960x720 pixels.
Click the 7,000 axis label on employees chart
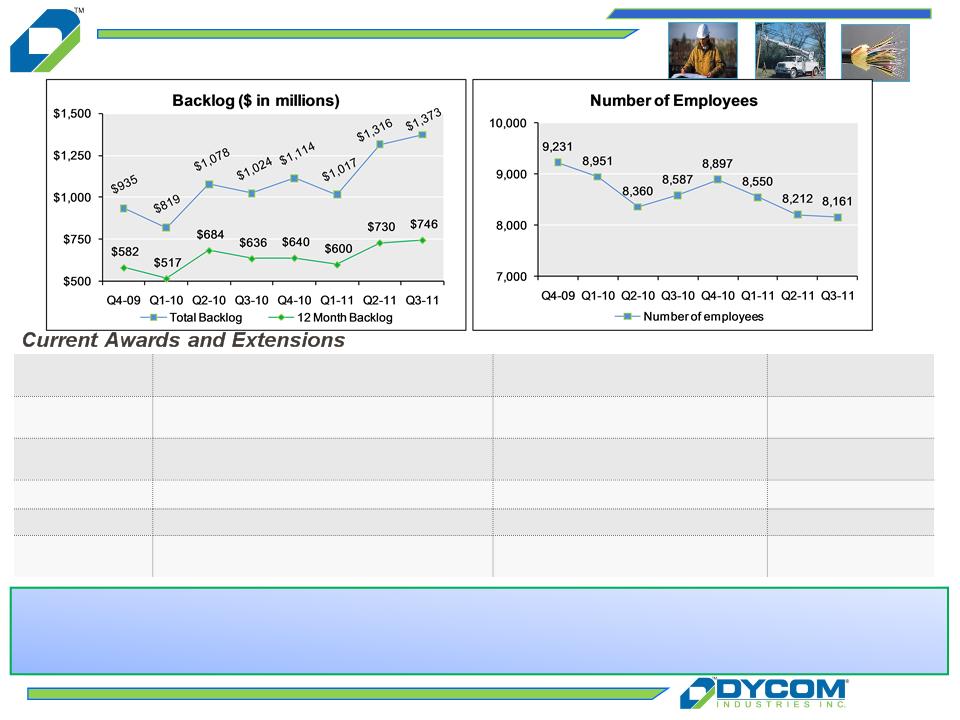[x=511, y=277]
